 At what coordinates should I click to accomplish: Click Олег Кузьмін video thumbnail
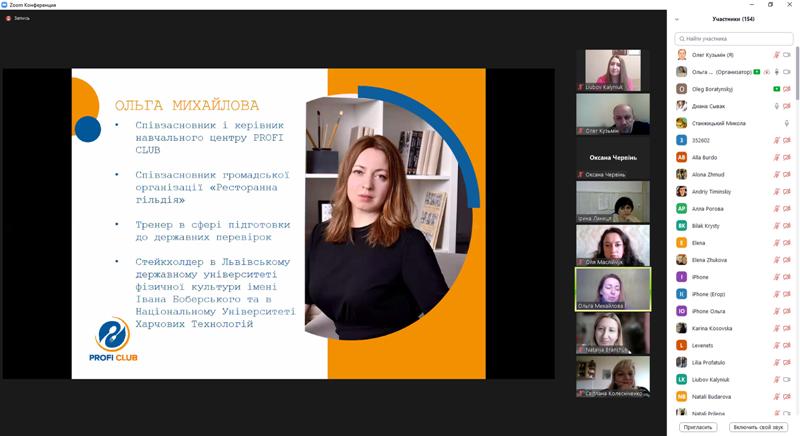tap(613, 114)
